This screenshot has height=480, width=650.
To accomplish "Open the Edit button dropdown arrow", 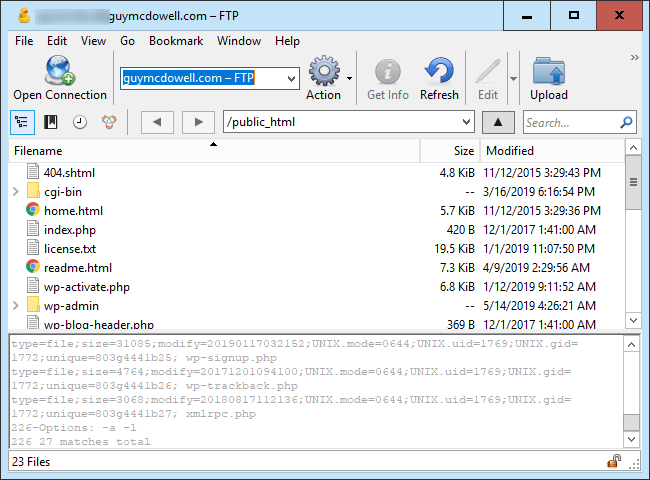I will (513, 78).
